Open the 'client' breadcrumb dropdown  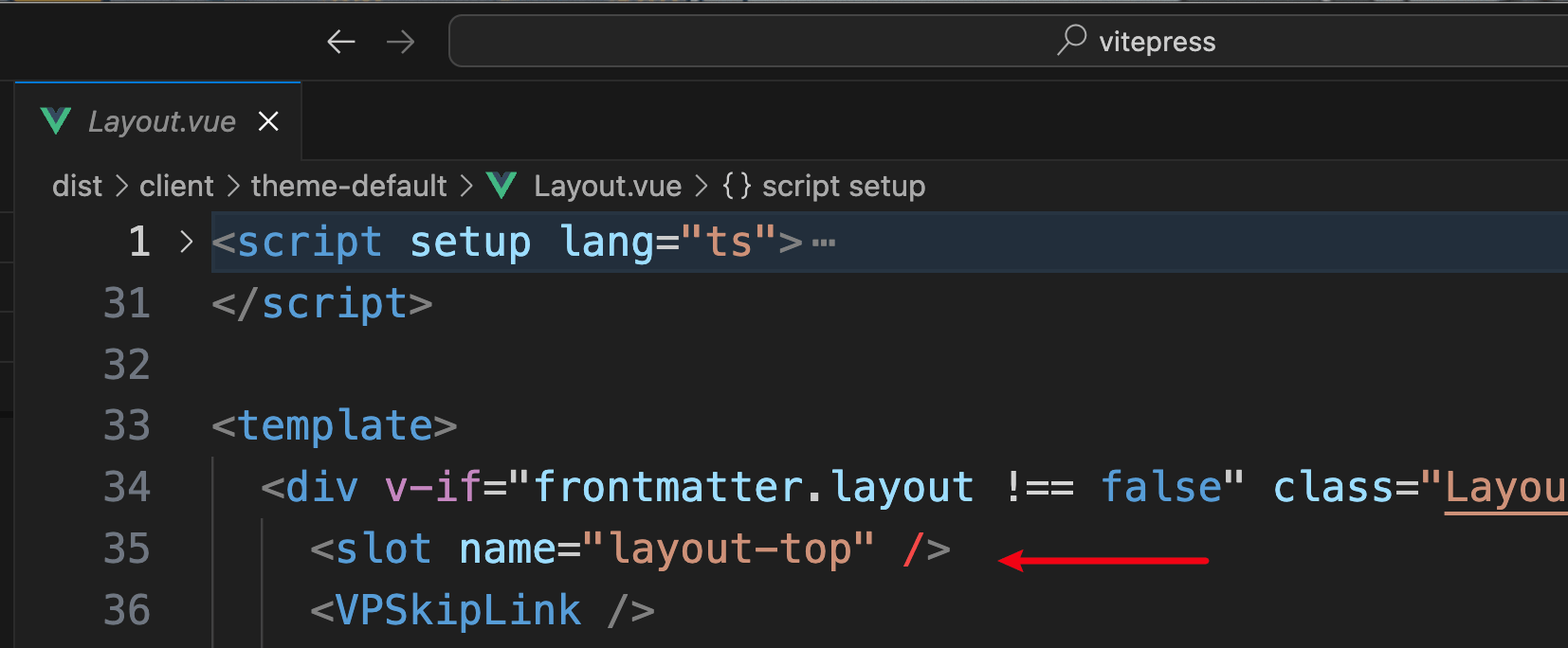[176, 186]
